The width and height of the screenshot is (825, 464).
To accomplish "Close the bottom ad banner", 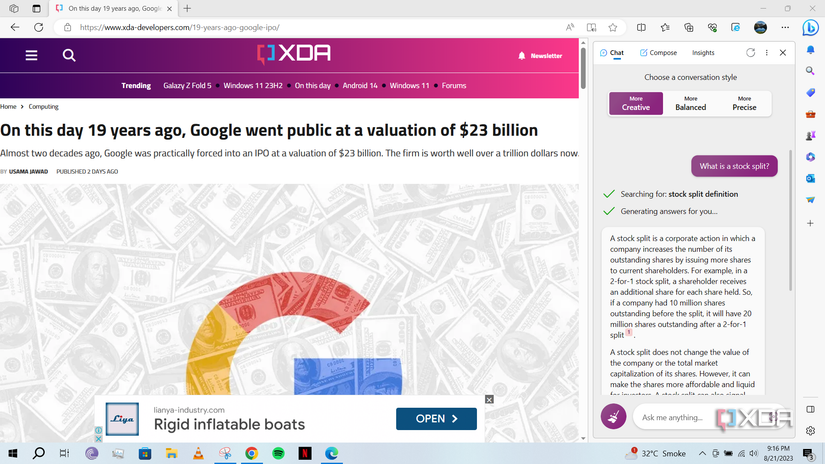I will pos(489,399).
